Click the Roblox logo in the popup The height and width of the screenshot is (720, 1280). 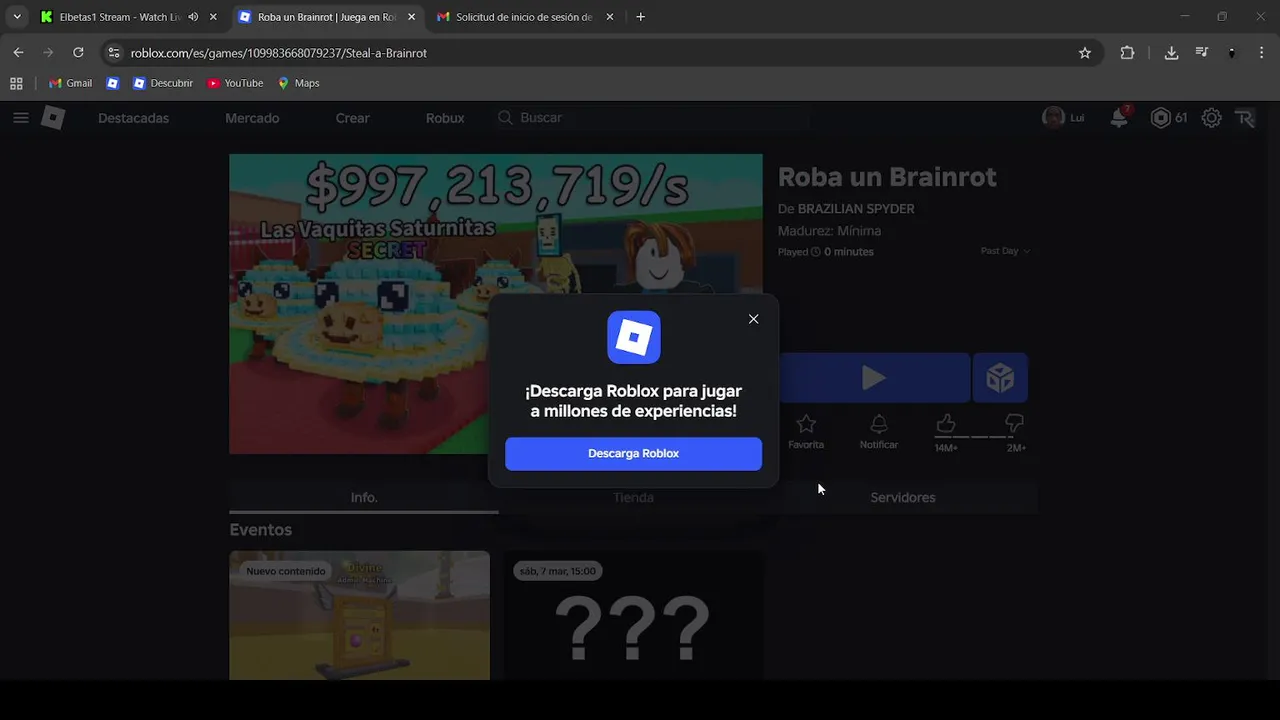[634, 337]
